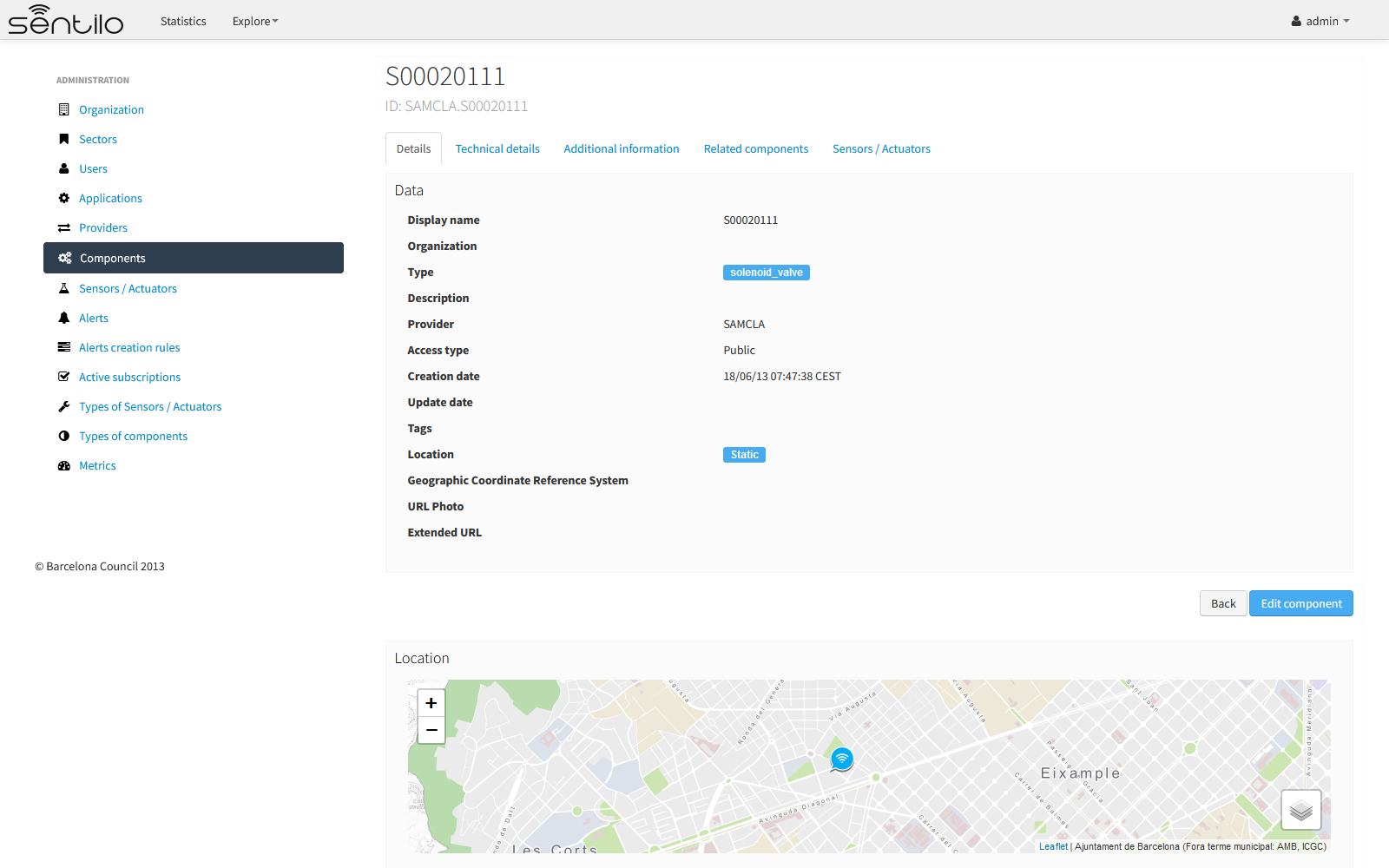Click the admin user icon

pos(1296,21)
